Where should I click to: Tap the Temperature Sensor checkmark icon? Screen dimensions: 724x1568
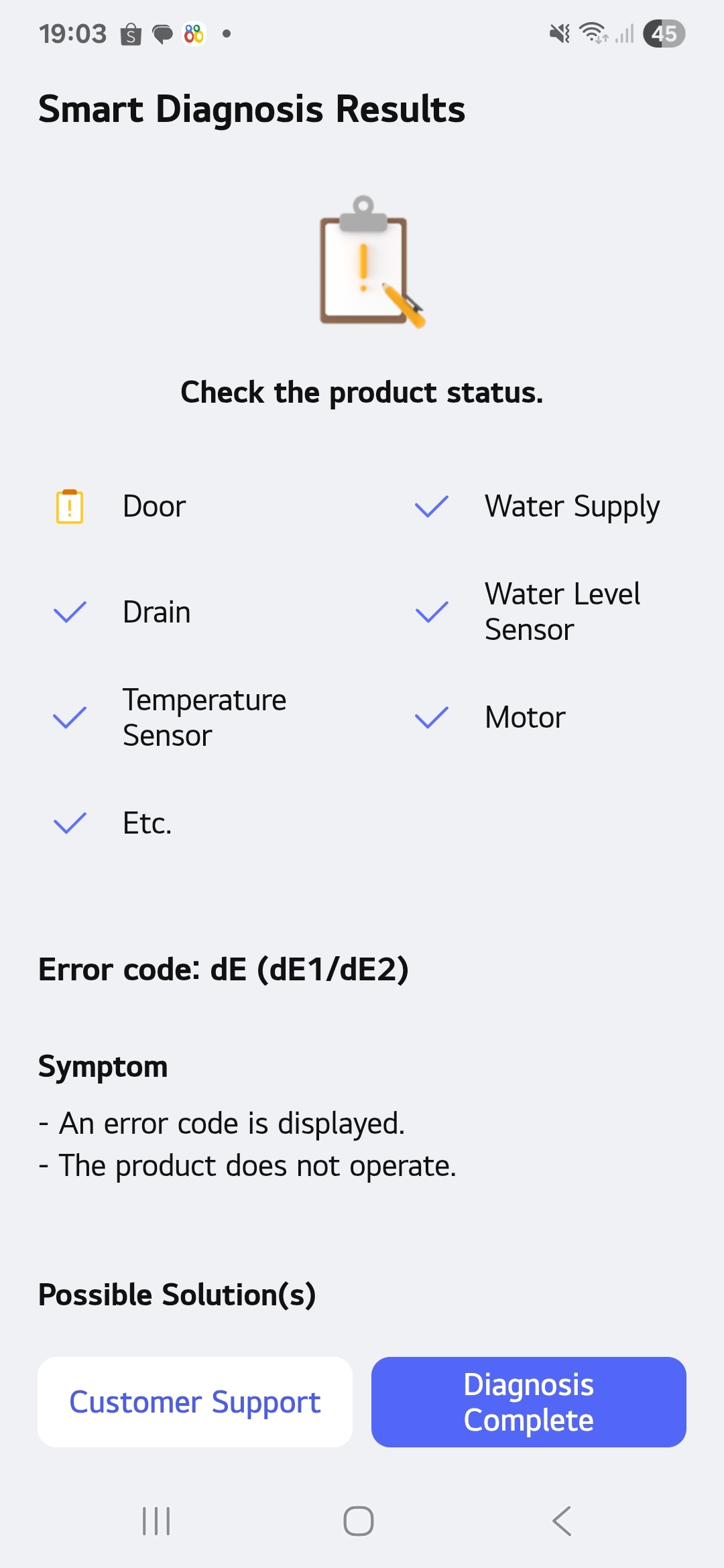(x=70, y=718)
